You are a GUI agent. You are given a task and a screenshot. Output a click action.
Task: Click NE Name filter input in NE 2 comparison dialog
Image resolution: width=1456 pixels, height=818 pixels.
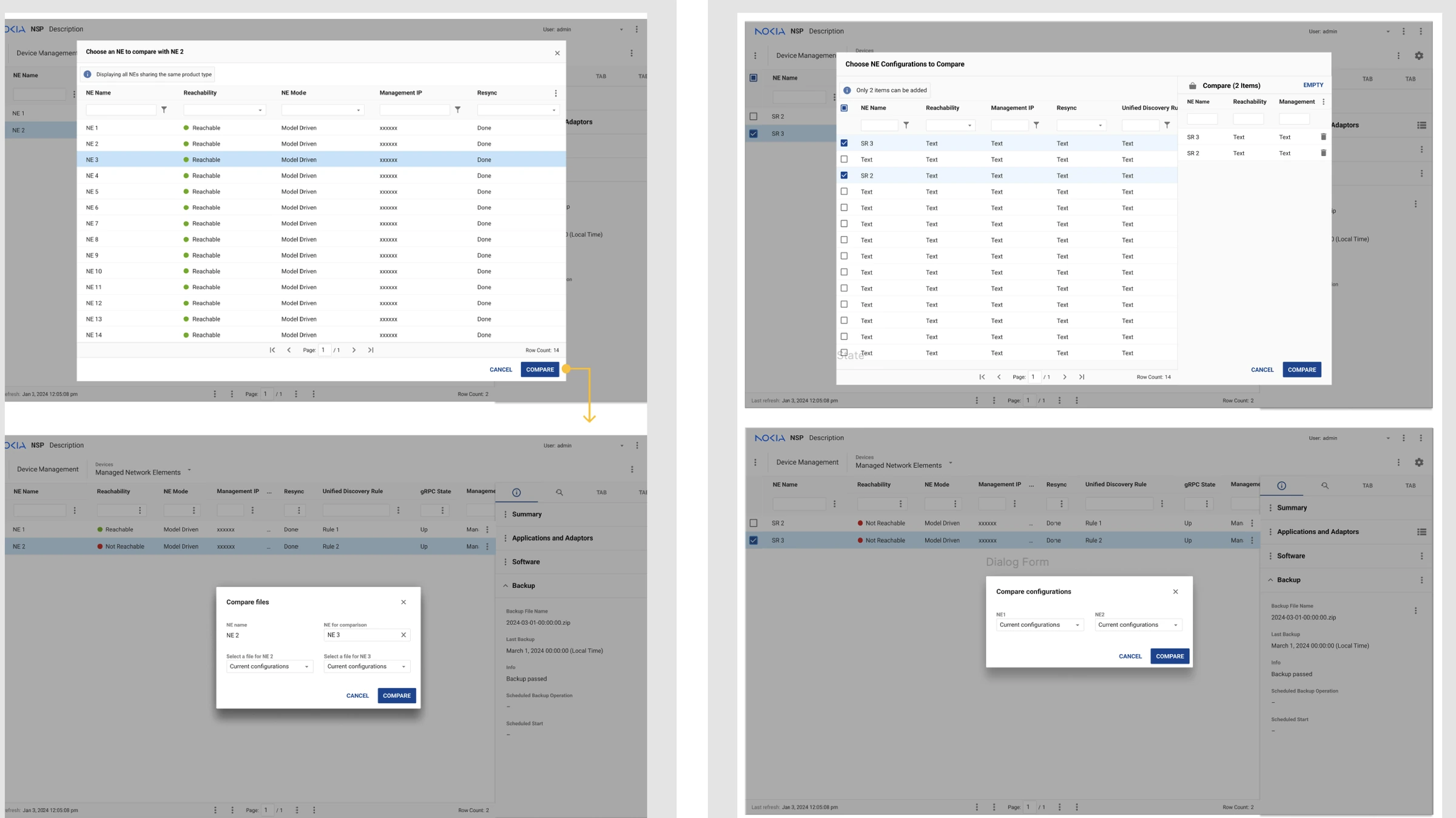pyautogui.click(x=121, y=110)
